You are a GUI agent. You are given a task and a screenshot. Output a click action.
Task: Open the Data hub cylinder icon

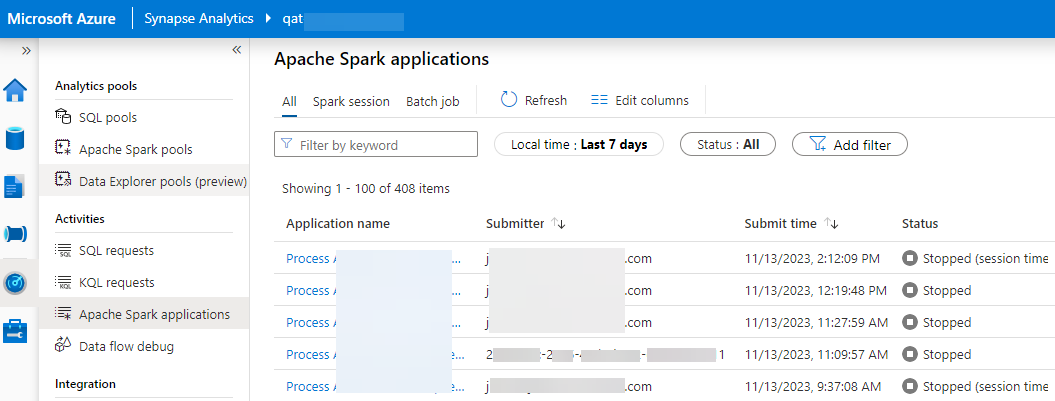pyautogui.click(x=15, y=138)
